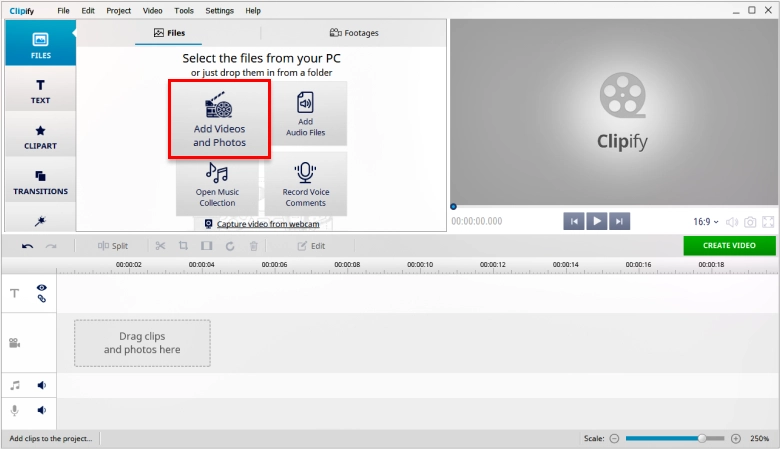Click Add Videos and Photos
The height and width of the screenshot is (449, 780).
pos(219,120)
